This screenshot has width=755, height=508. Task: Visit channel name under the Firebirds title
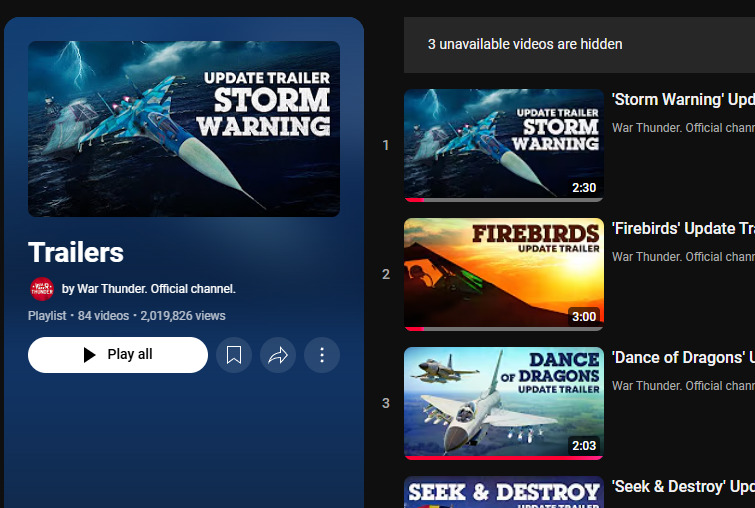pyautogui.click(x=683, y=257)
